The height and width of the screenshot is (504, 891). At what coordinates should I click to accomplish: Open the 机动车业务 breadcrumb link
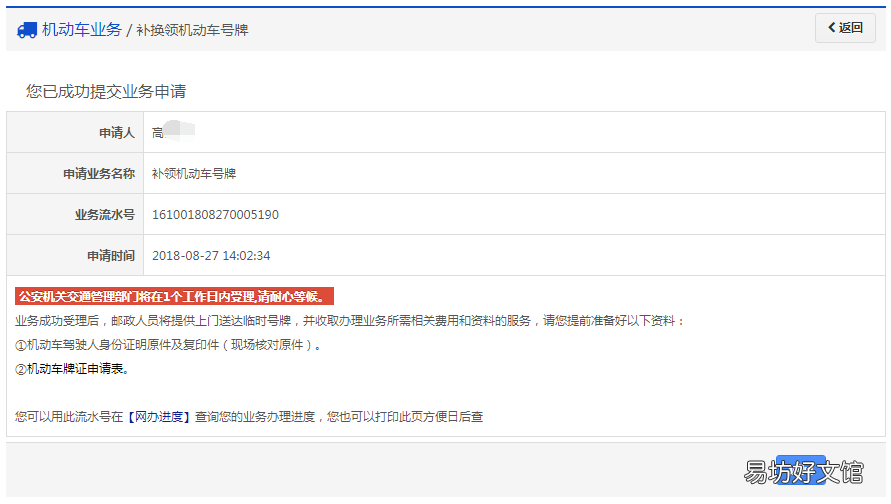coord(82,30)
